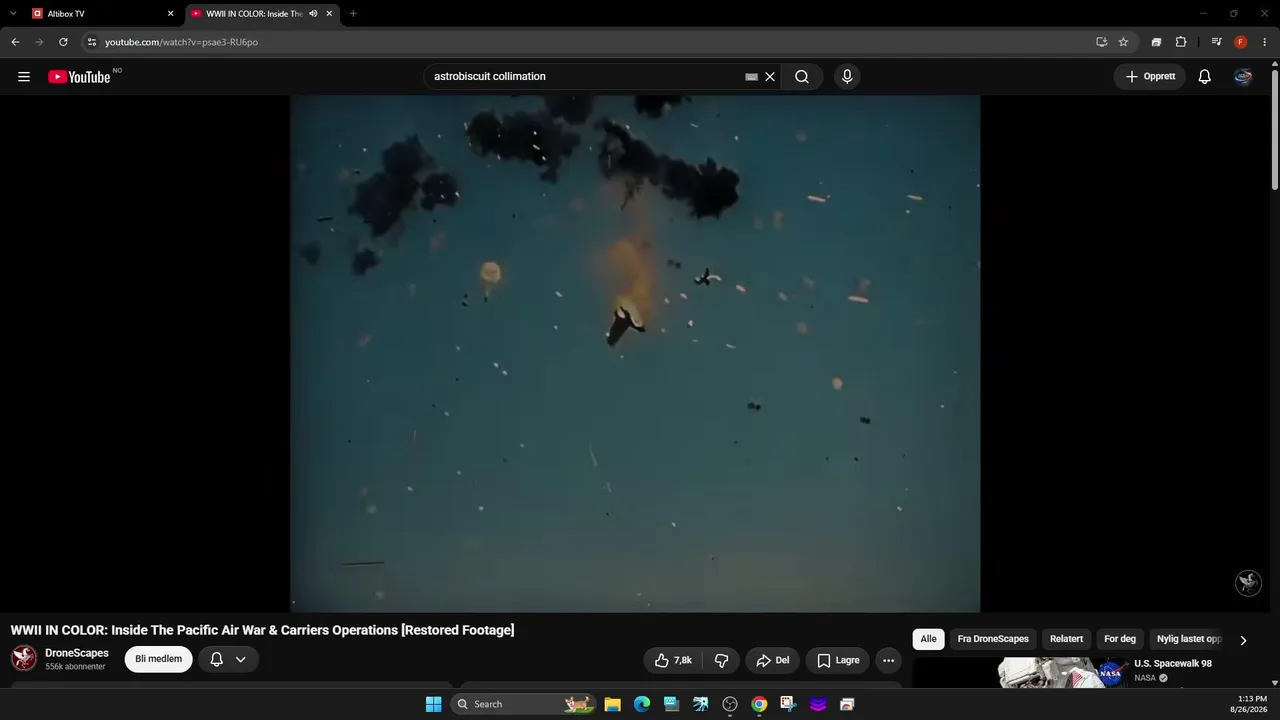Click the channel watermark on video corner

pyautogui.click(x=1249, y=583)
